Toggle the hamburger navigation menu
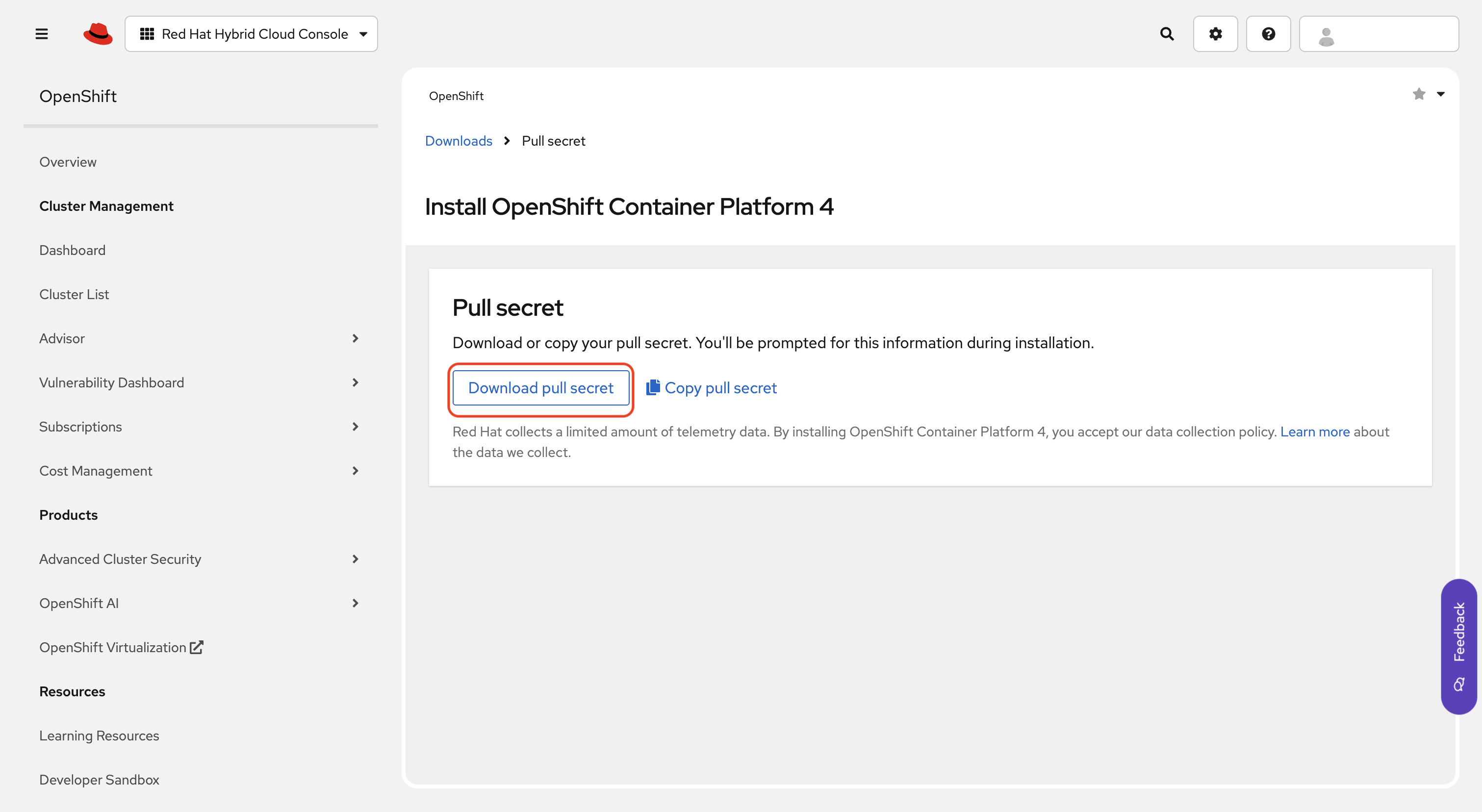This screenshot has width=1482, height=812. click(41, 34)
